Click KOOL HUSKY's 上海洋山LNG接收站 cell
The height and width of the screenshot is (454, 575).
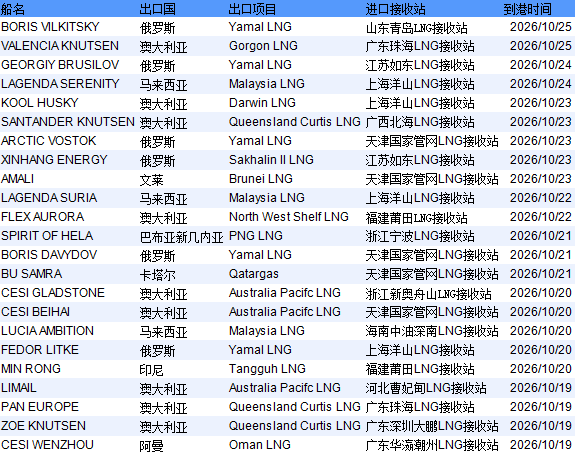pos(420,103)
